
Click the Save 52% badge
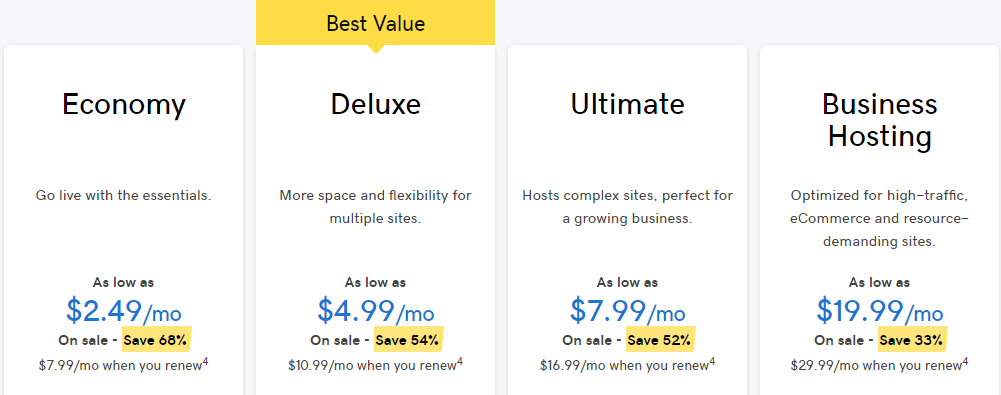[660, 340]
